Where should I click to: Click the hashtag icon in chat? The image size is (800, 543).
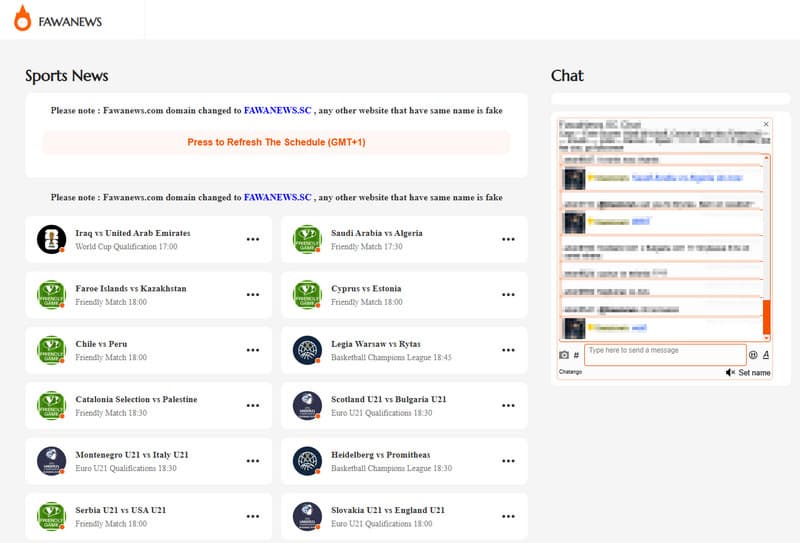coord(576,355)
